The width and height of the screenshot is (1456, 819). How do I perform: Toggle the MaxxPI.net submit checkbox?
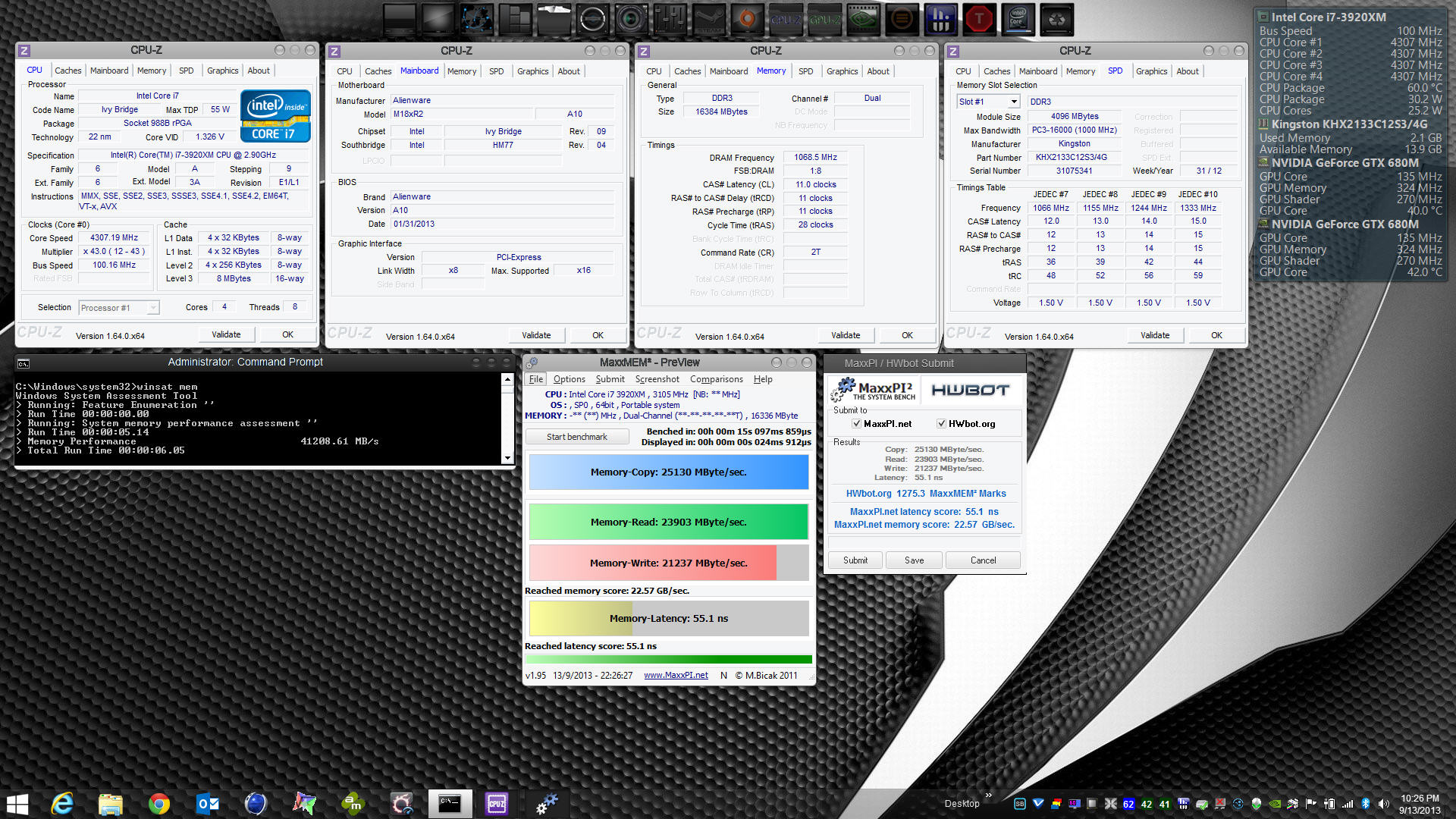[x=856, y=424]
